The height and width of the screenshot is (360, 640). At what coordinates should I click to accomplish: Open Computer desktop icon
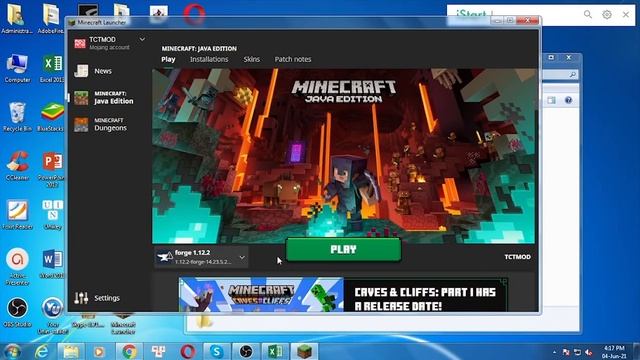17,69
